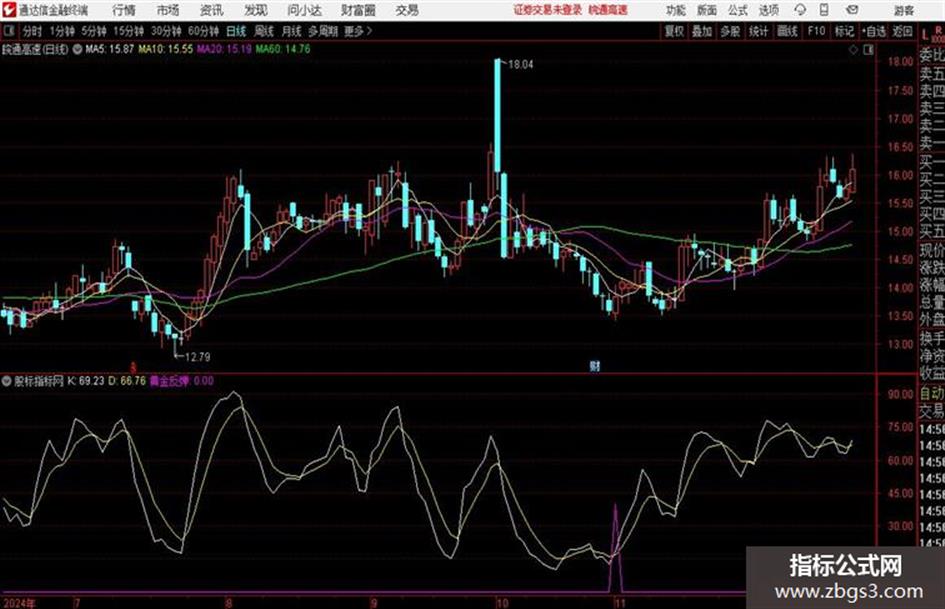This screenshot has height=609, width=945.
Task: Add stock via +自选 button
Action: (x=874, y=31)
